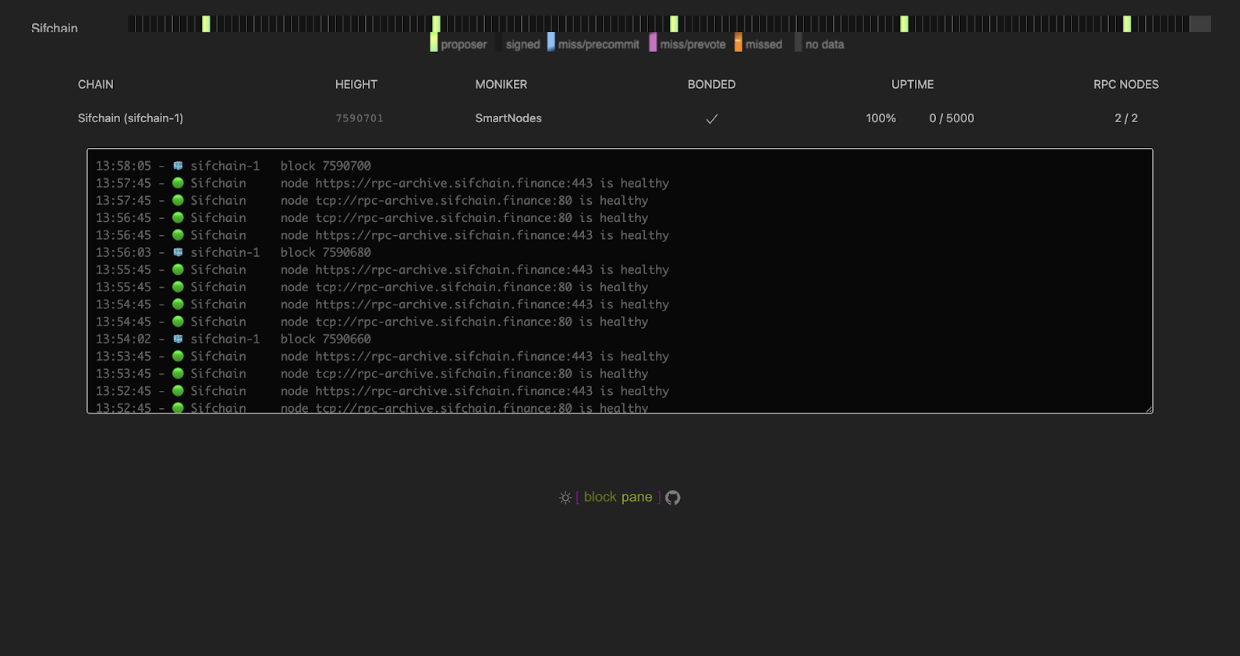
Task: Click the block cube icon for block 7590700
Action: click(x=178, y=166)
